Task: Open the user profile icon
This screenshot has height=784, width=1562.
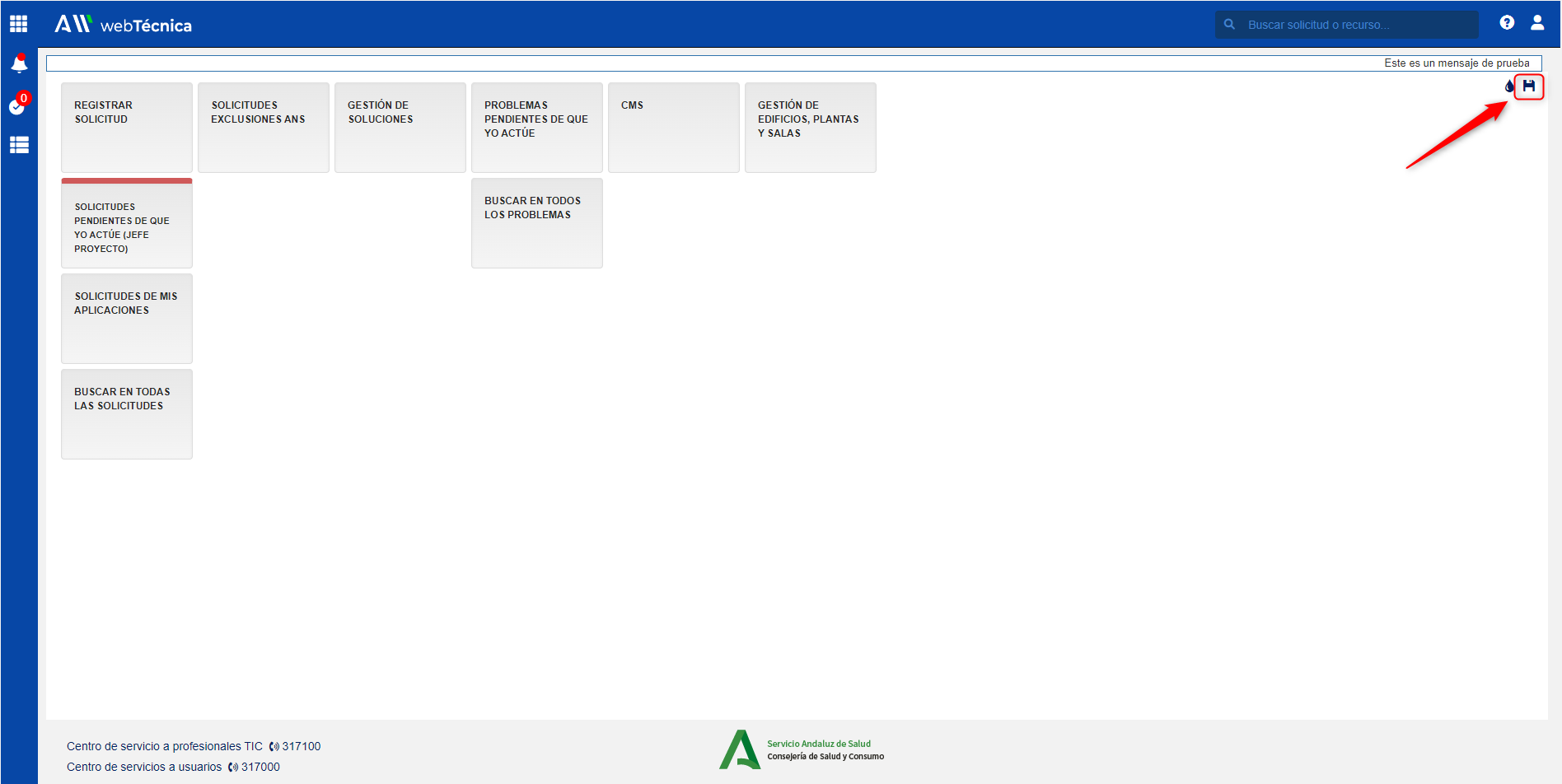Action: [1537, 23]
